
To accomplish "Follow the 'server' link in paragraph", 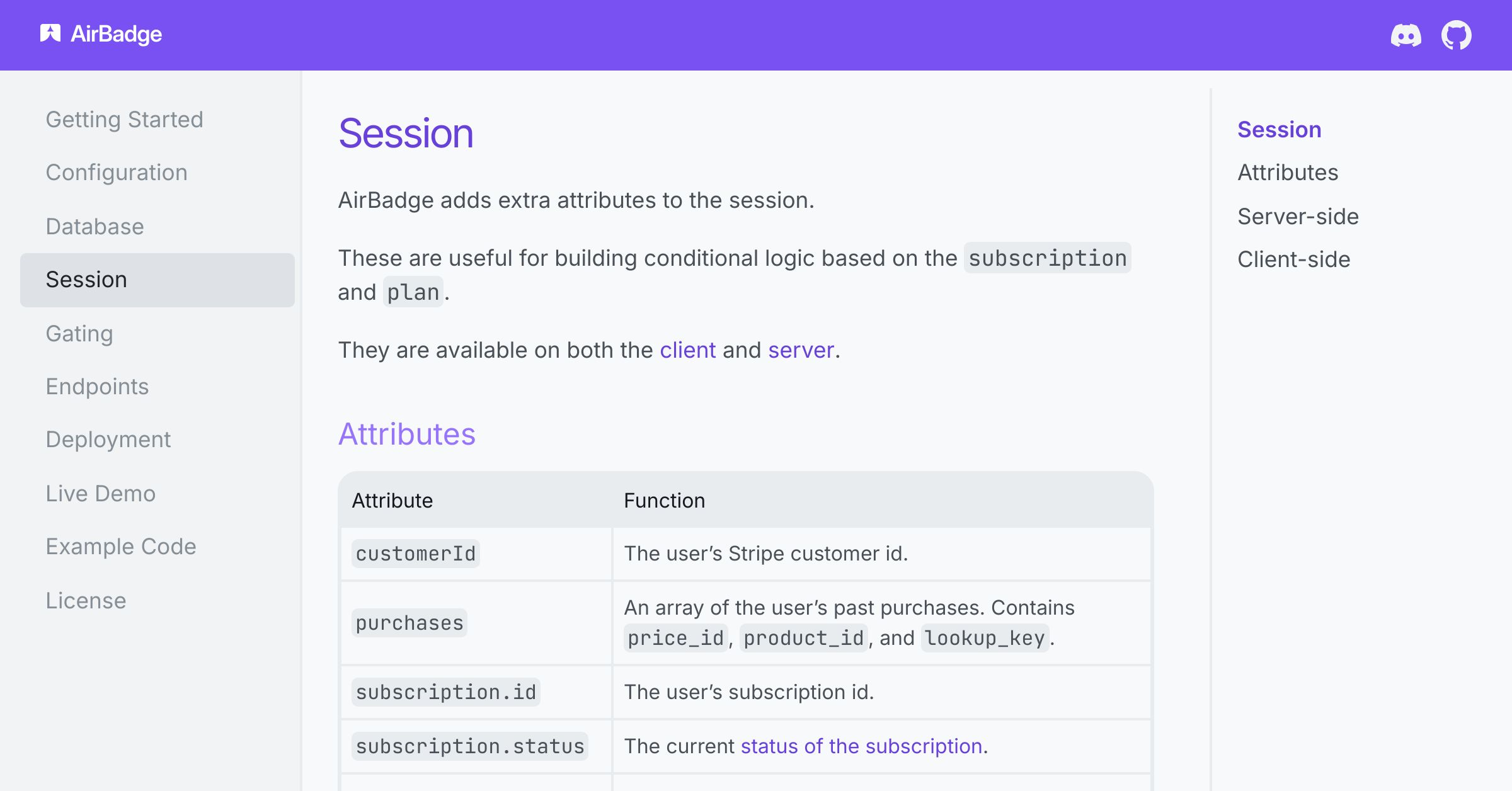I will (x=801, y=350).
